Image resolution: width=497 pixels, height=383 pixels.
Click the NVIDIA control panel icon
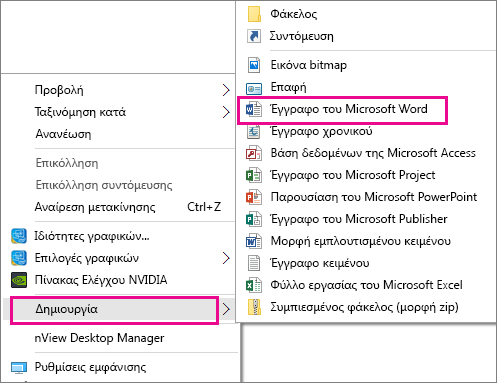pos(19,280)
